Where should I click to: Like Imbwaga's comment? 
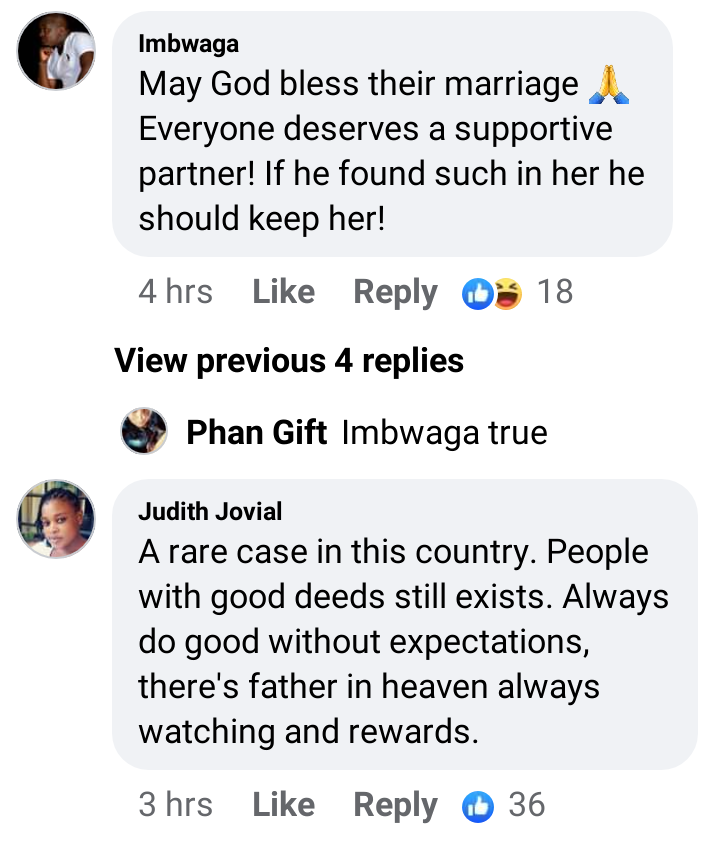pyautogui.click(x=283, y=292)
